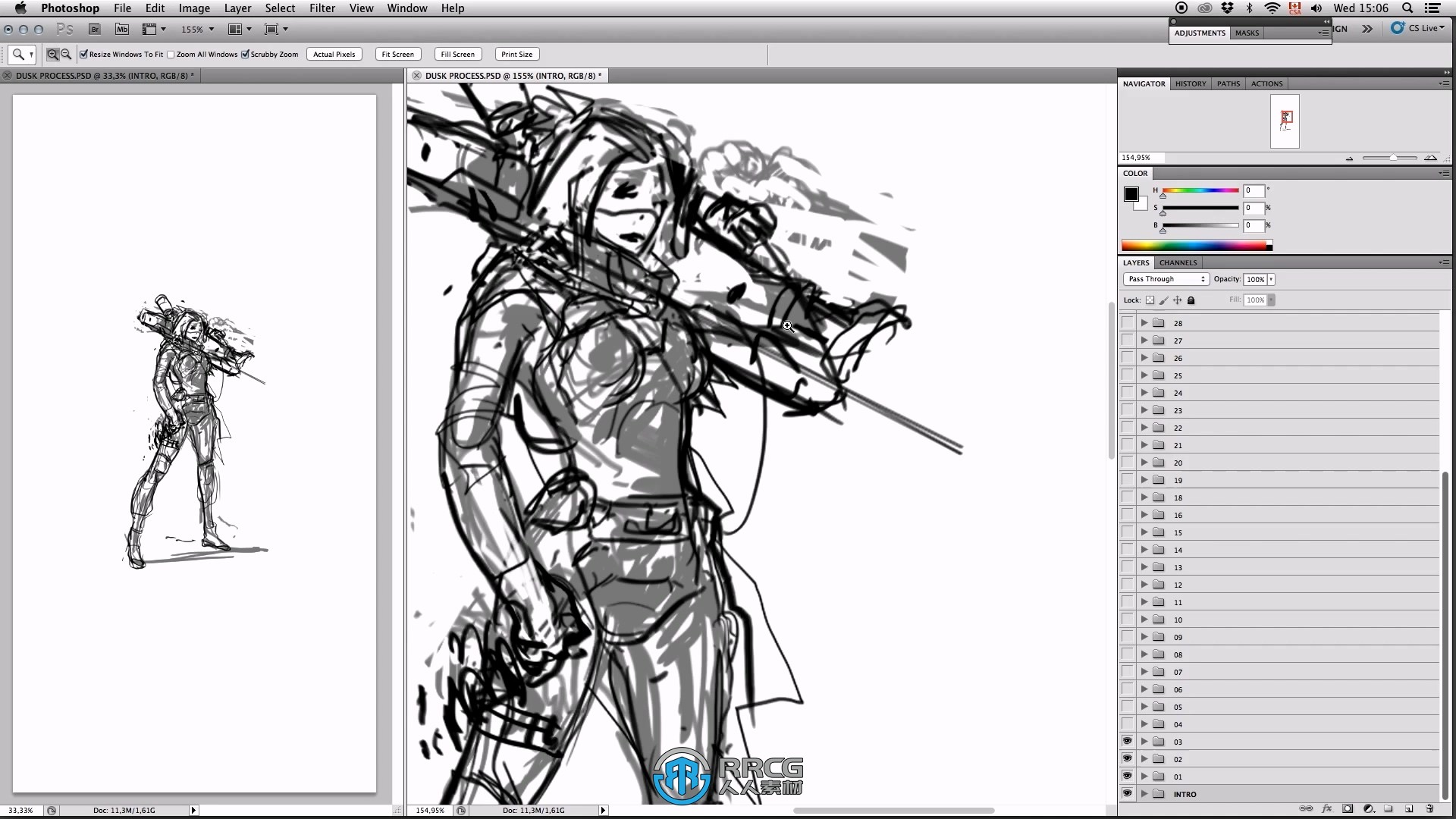1456x819 pixels.
Task: Toggle Resize Windows To Fit checkbox
Action: 83,54
